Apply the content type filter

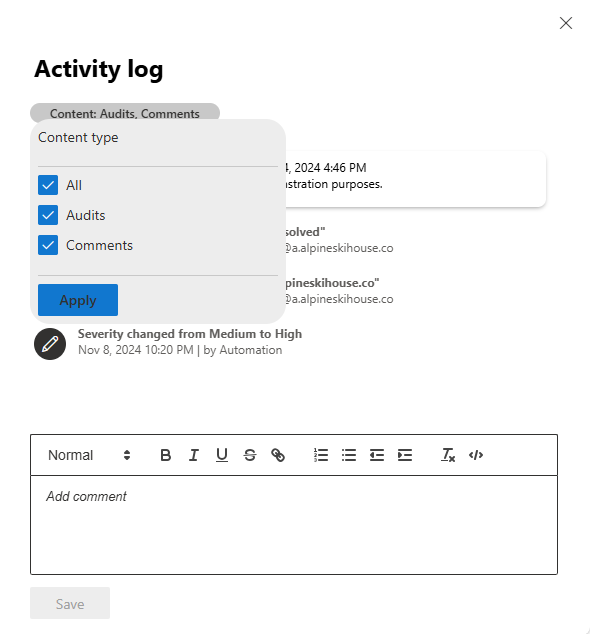(x=78, y=300)
